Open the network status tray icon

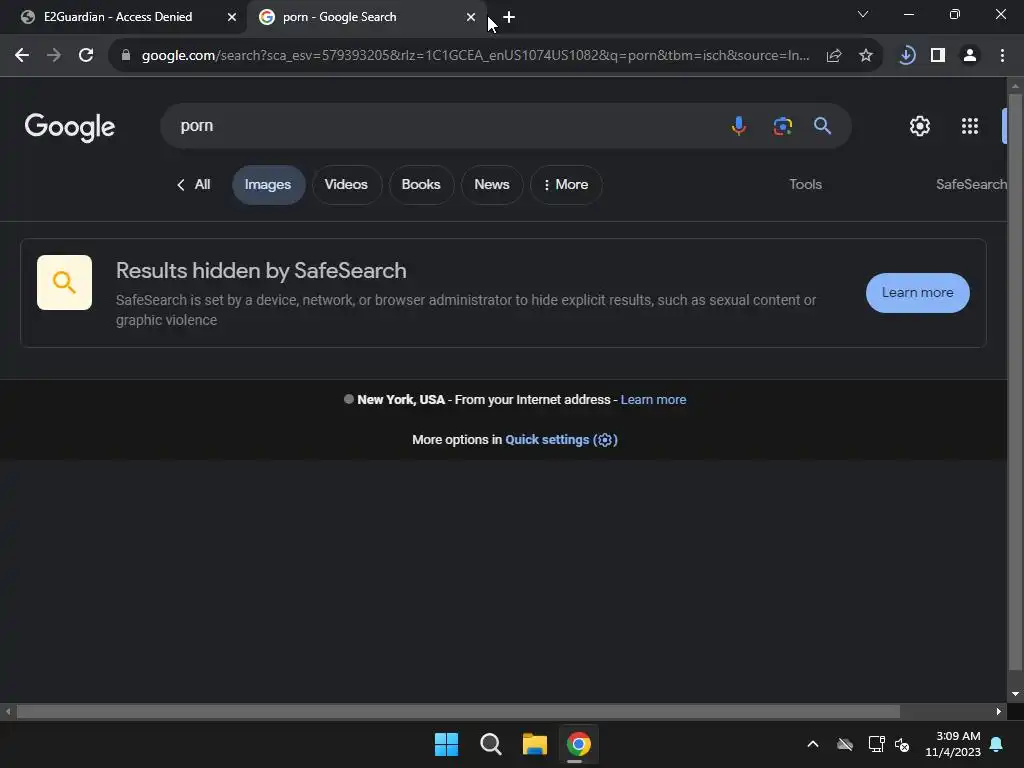click(x=876, y=744)
